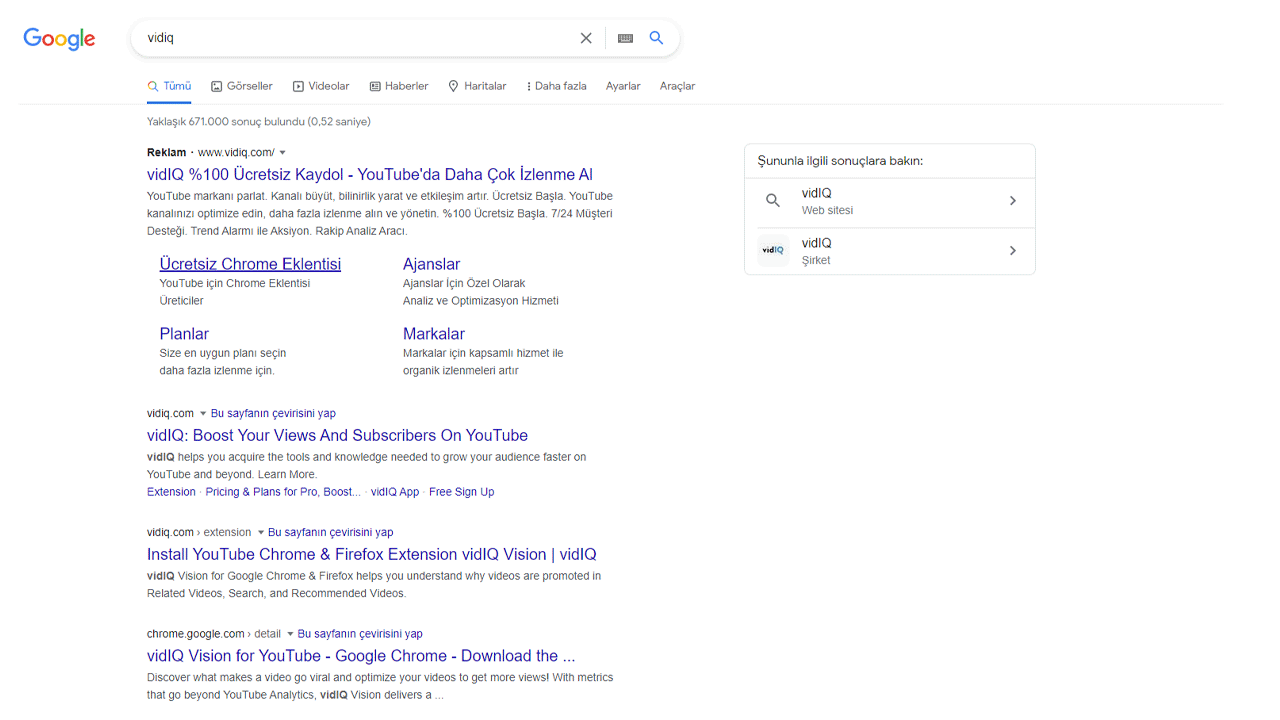Click the 'Şununla ilgili sonuçlara bakın:' heading
This screenshot has height=720, width=1280.
point(840,161)
